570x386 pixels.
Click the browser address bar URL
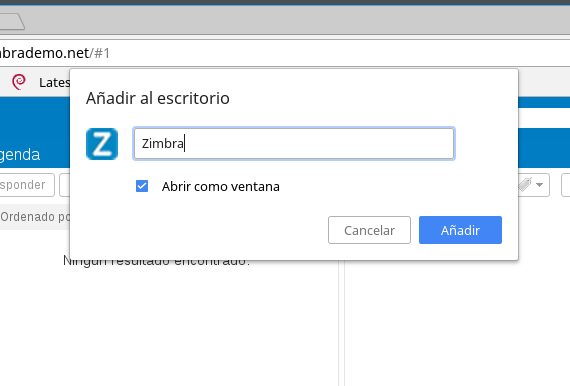click(55, 53)
